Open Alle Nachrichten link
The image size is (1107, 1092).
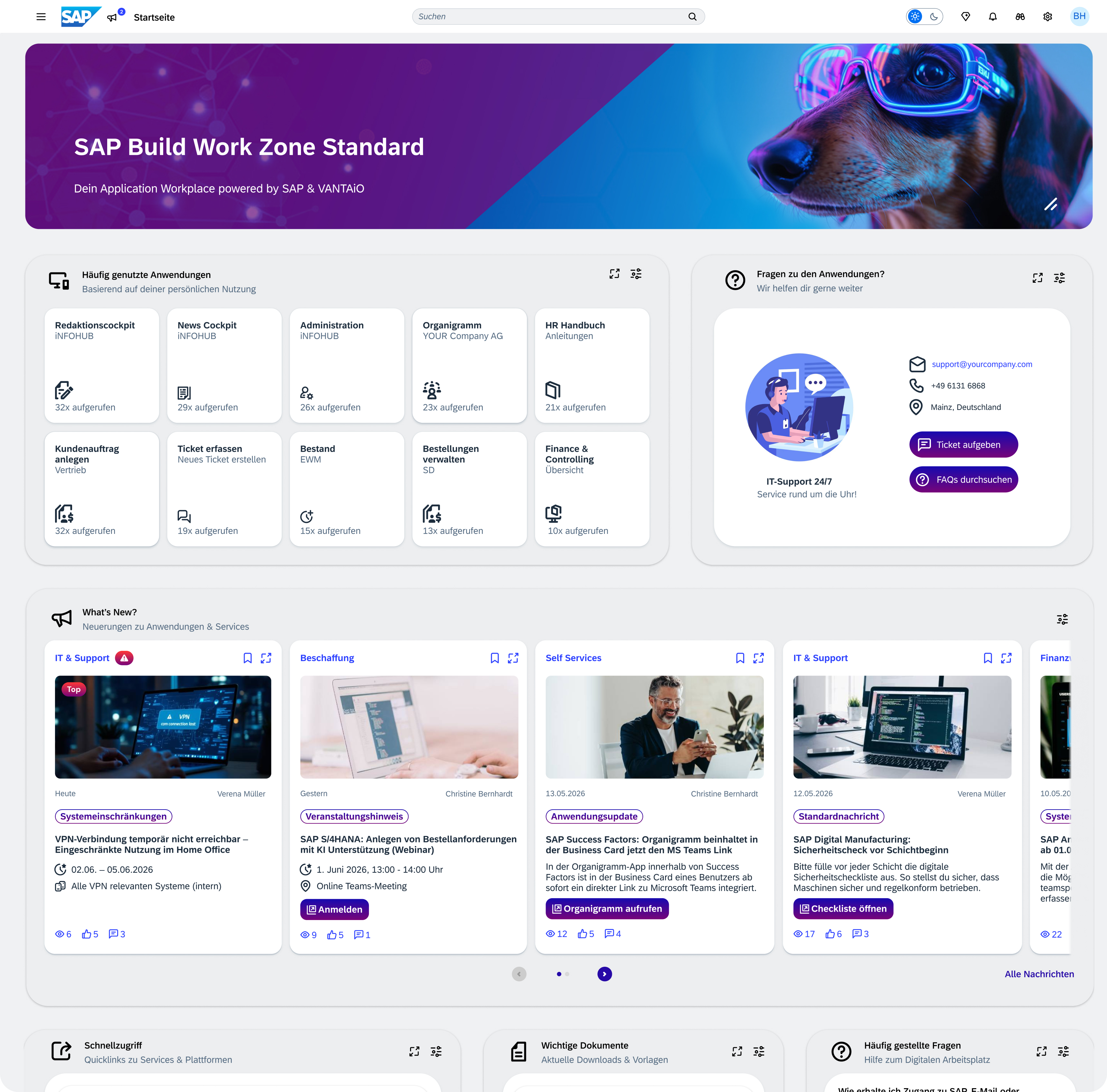tap(1039, 974)
